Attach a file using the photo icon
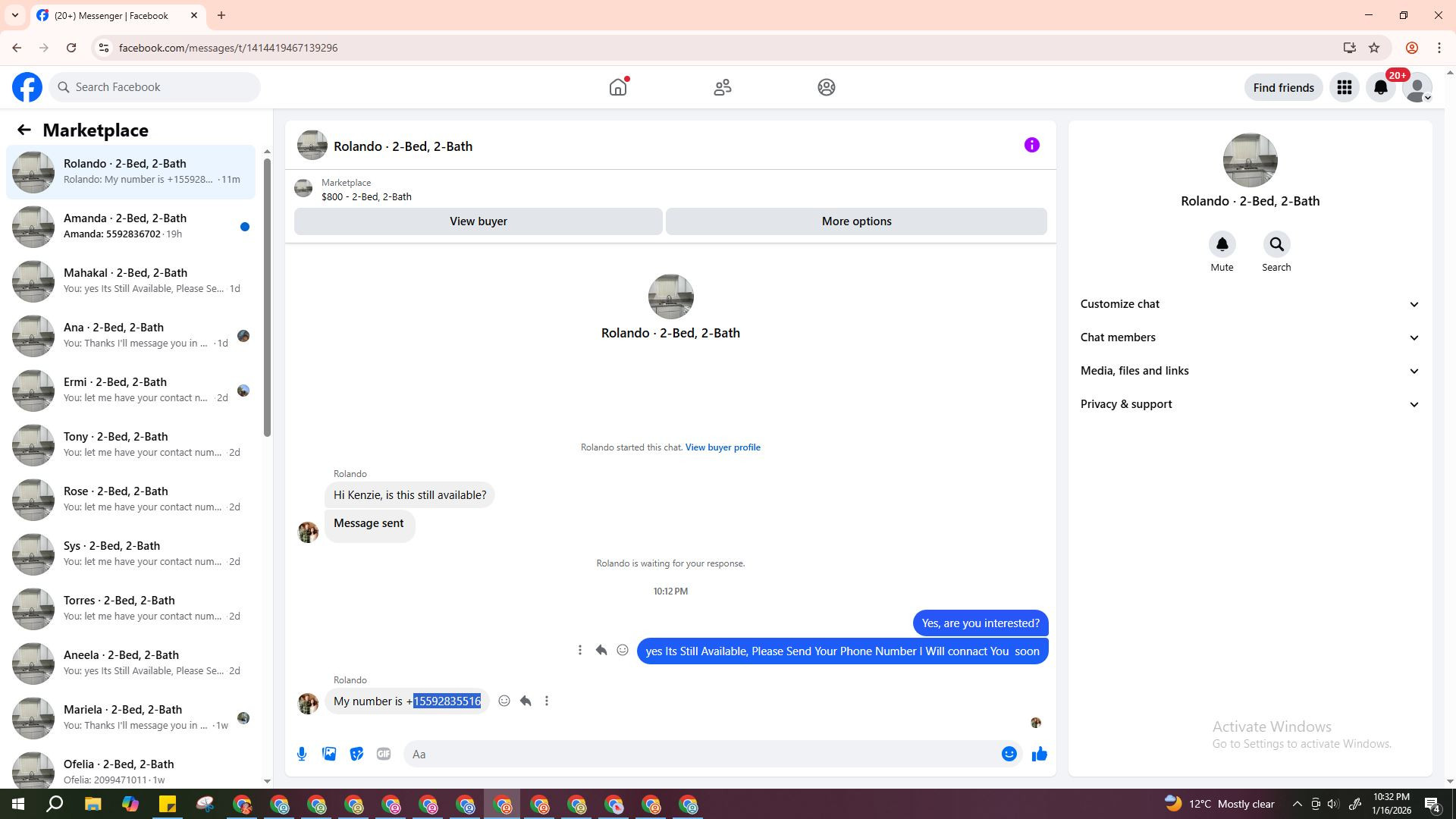Image resolution: width=1456 pixels, height=819 pixels. 329,754
